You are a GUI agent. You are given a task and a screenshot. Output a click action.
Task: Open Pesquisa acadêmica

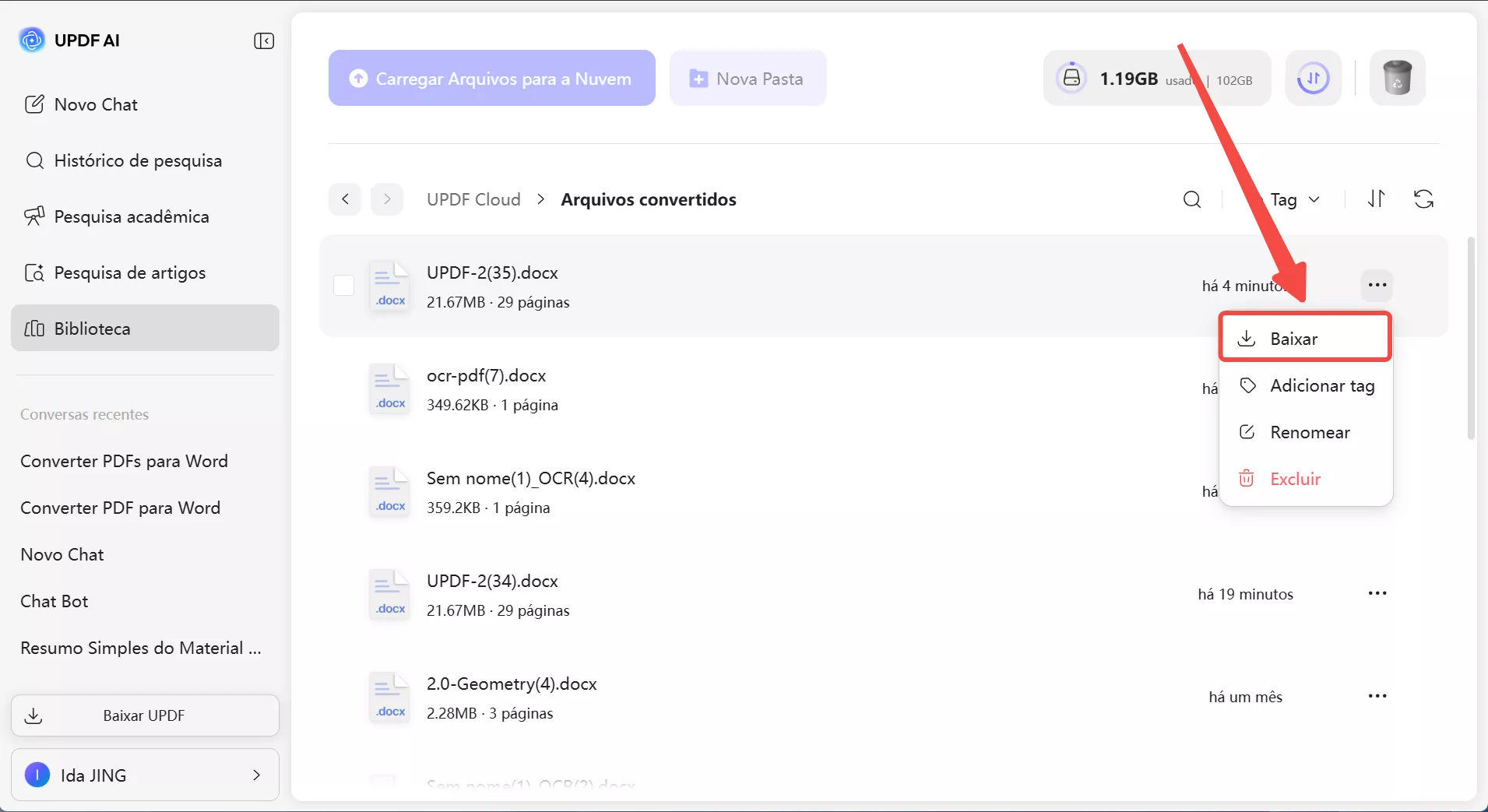(x=145, y=216)
